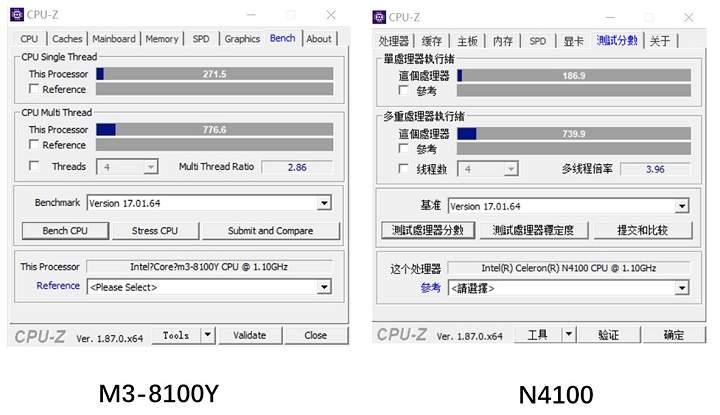
Task: Open the Please Select reference dropdown
Action: (x=323, y=287)
